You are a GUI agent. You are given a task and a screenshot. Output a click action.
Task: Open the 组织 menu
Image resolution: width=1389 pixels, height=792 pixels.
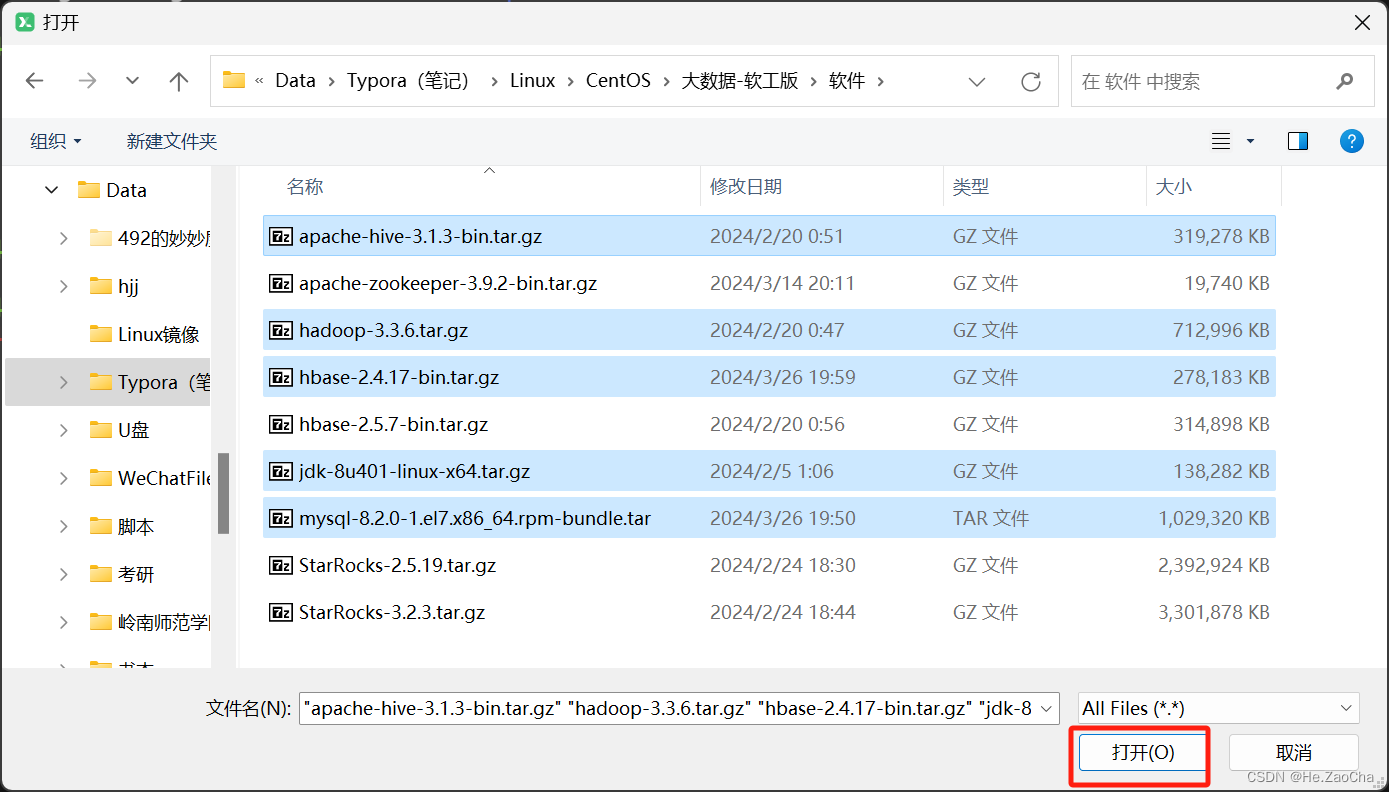pyautogui.click(x=56, y=141)
